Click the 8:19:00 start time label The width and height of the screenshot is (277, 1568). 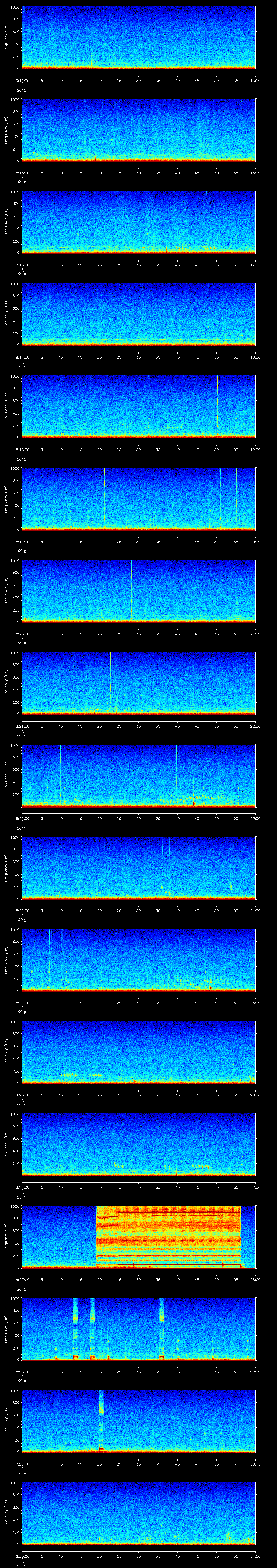tap(22, 542)
